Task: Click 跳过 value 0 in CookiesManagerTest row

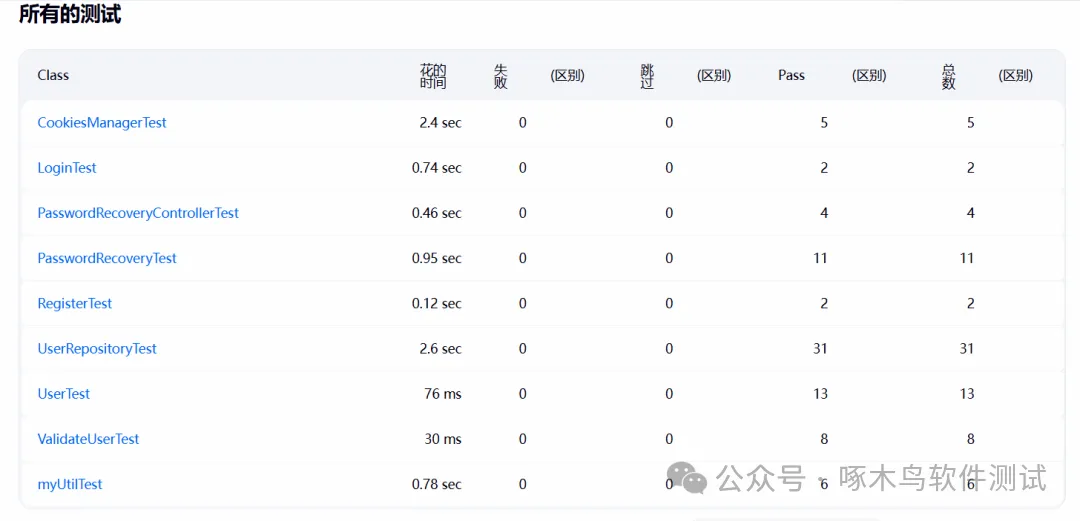Action: click(669, 123)
